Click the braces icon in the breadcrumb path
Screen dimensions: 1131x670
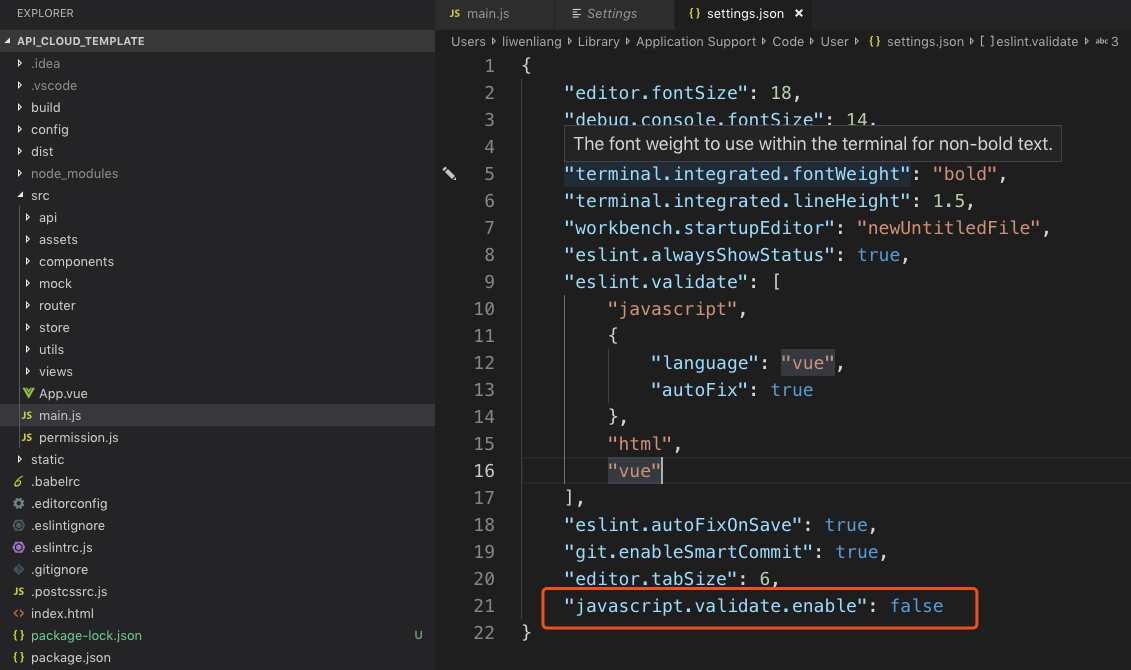click(x=874, y=41)
